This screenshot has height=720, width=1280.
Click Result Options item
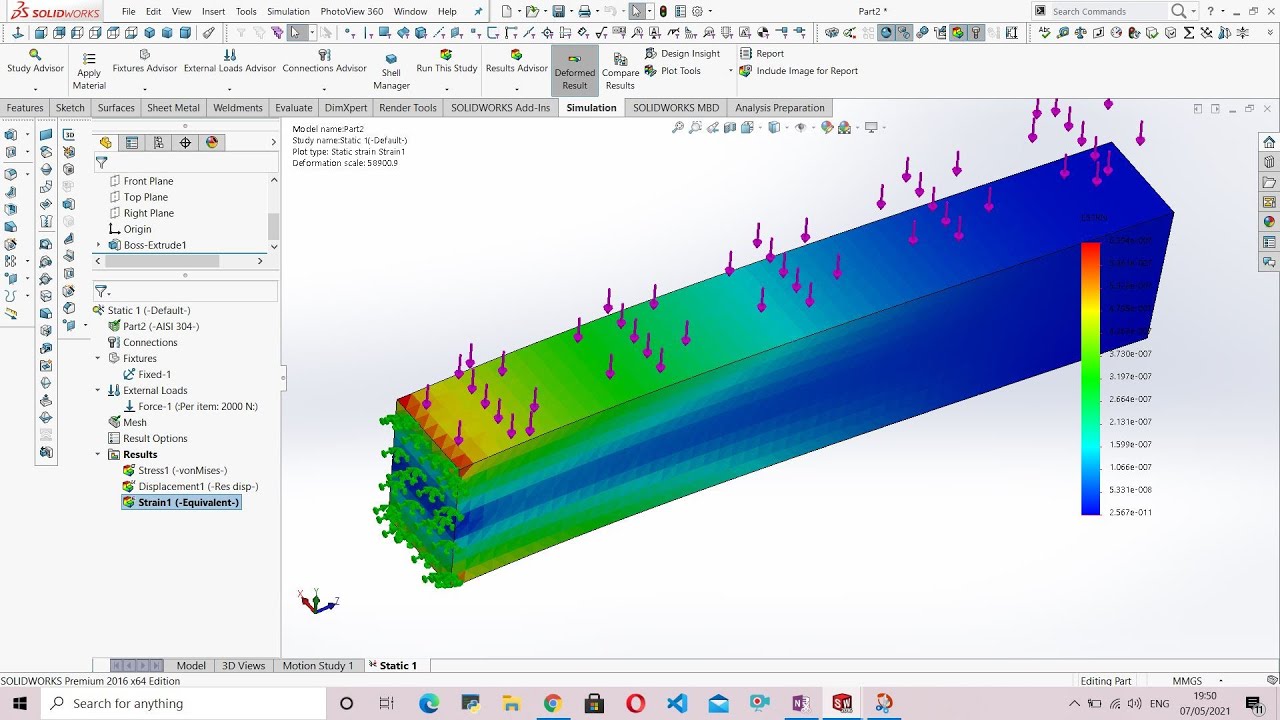tap(147, 438)
